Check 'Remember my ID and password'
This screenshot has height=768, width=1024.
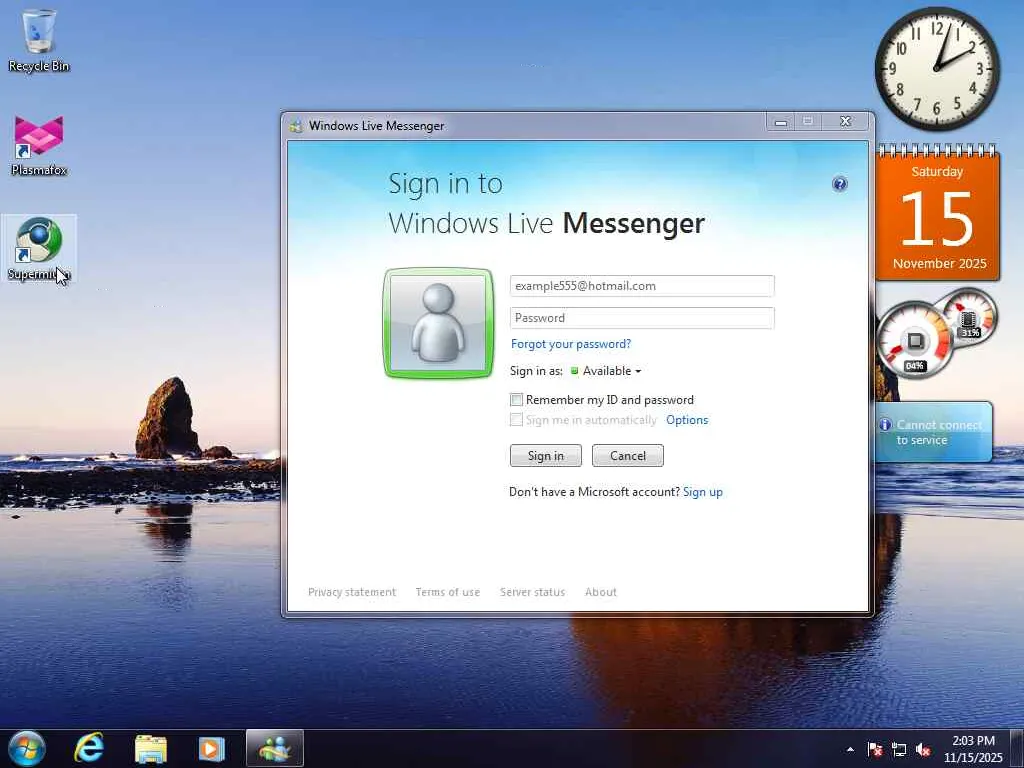point(516,400)
